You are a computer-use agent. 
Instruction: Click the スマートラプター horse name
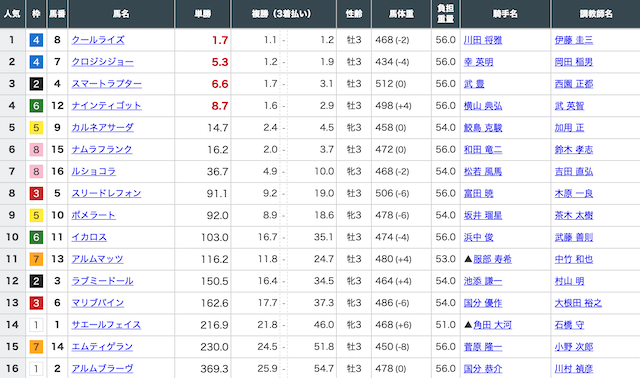(x=107, y=84)
